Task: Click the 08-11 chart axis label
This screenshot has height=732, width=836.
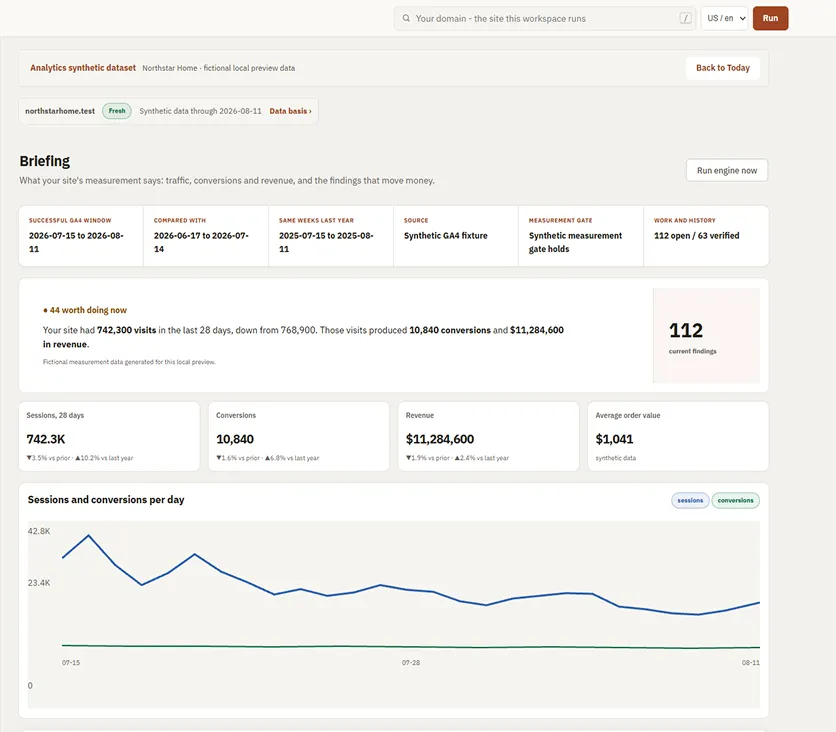Action: [750, 663]
